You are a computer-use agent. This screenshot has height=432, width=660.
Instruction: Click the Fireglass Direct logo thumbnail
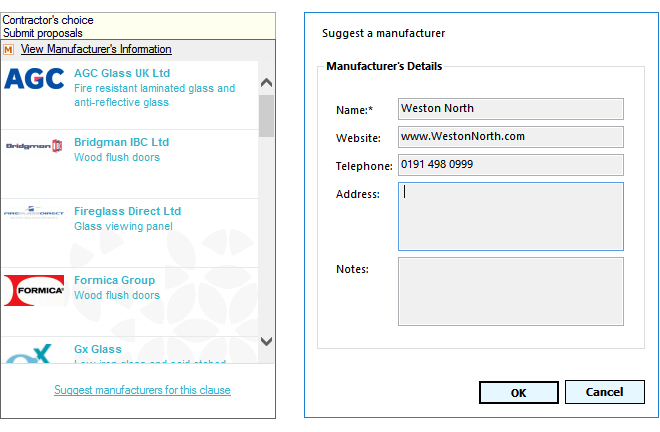34,212
